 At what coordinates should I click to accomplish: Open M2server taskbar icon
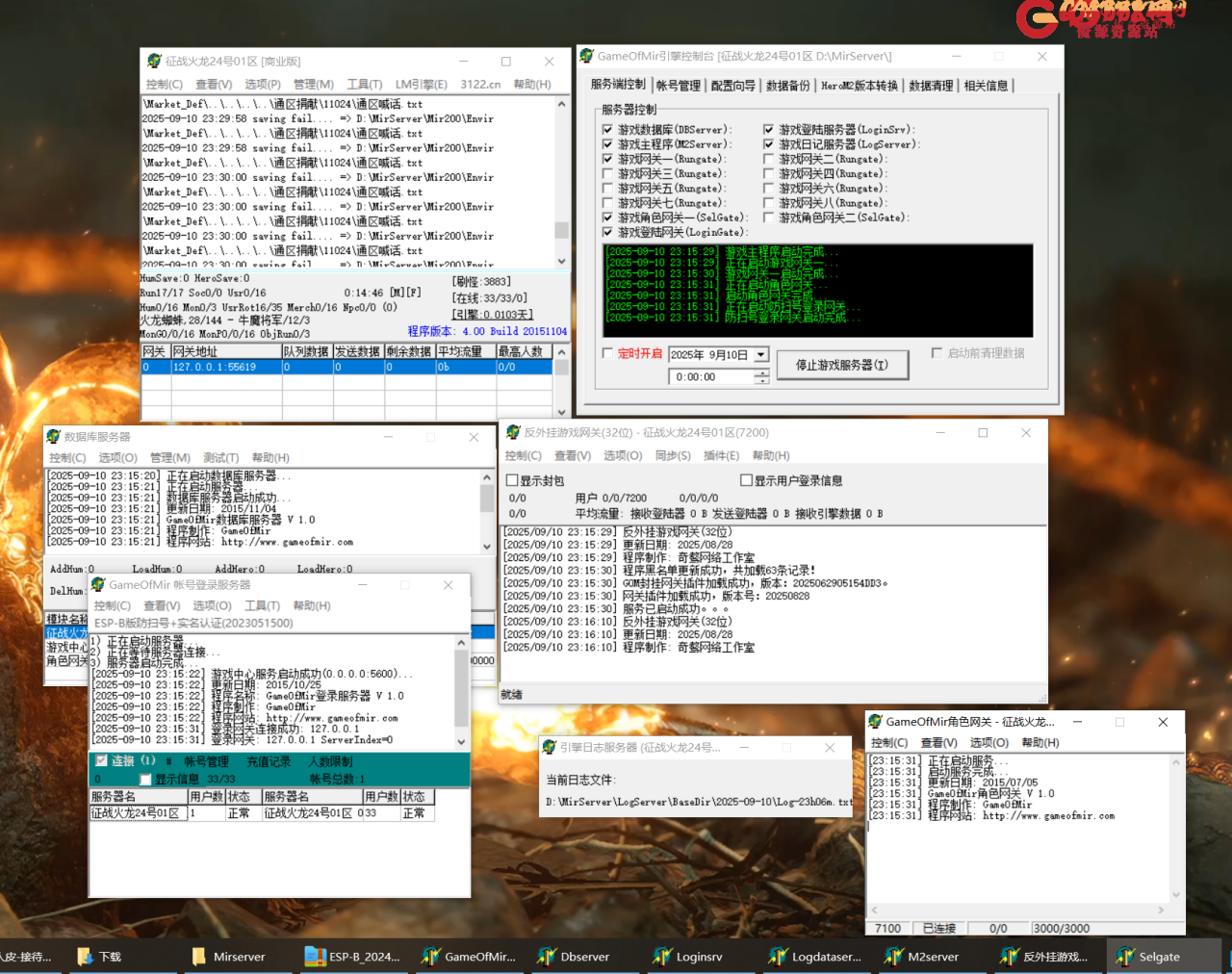[921, 957]
